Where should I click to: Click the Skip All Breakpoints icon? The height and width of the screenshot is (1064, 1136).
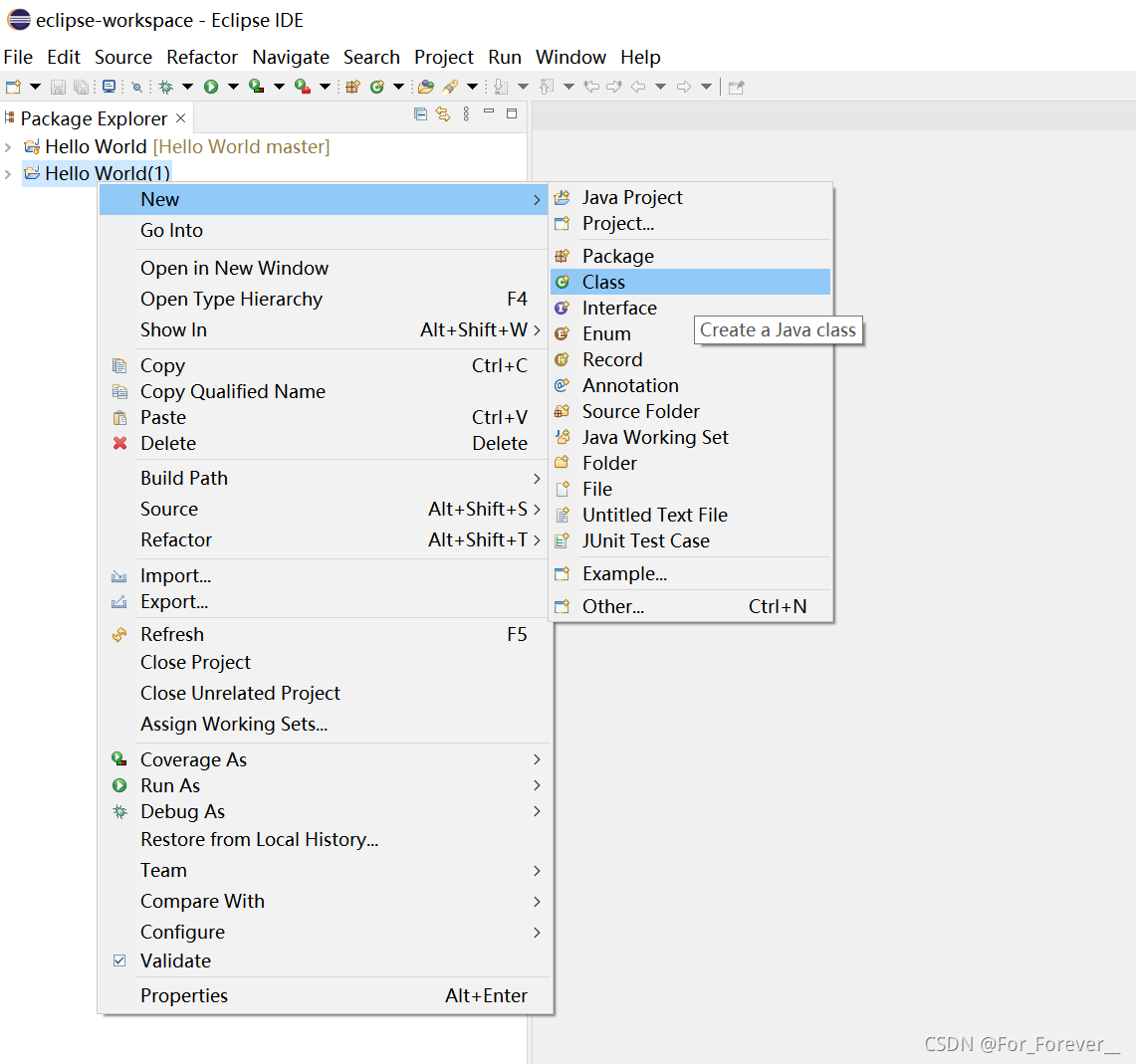(137, 87)
